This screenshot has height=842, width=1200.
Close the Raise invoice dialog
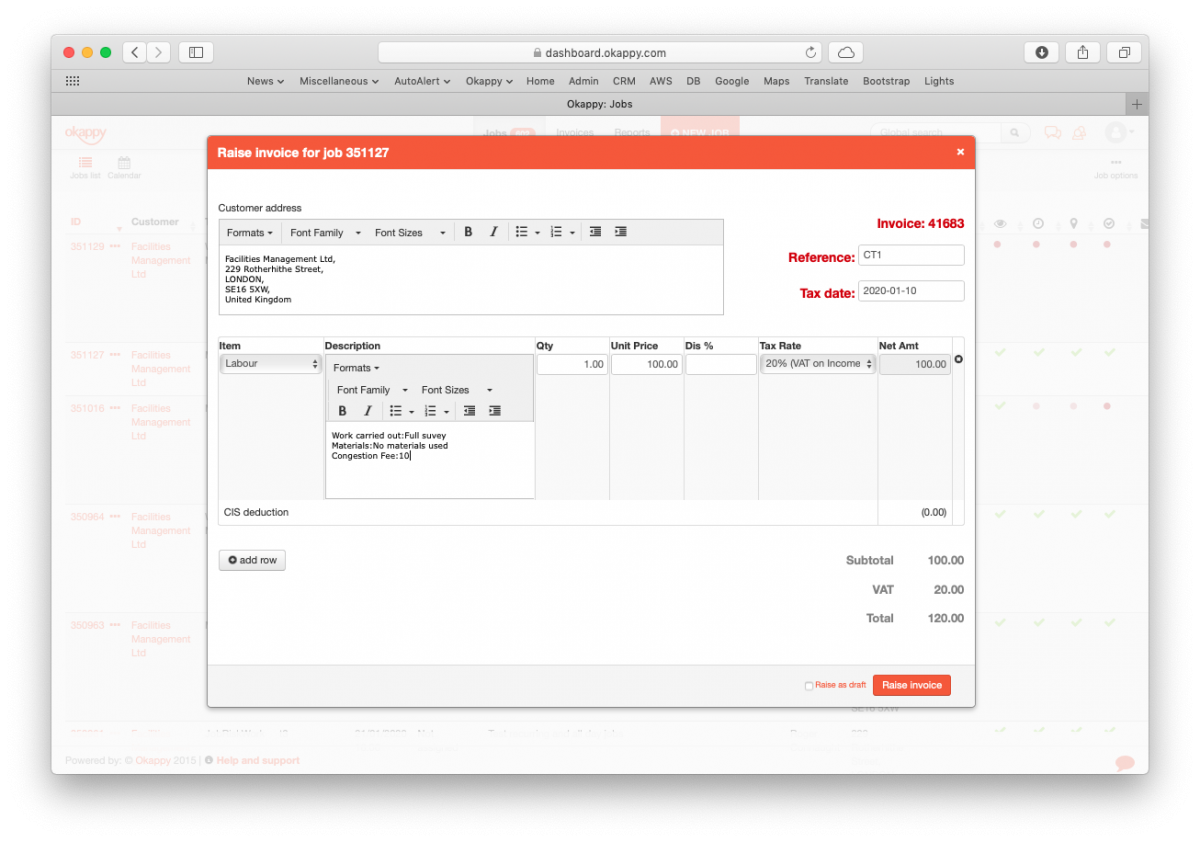point(960,152)
